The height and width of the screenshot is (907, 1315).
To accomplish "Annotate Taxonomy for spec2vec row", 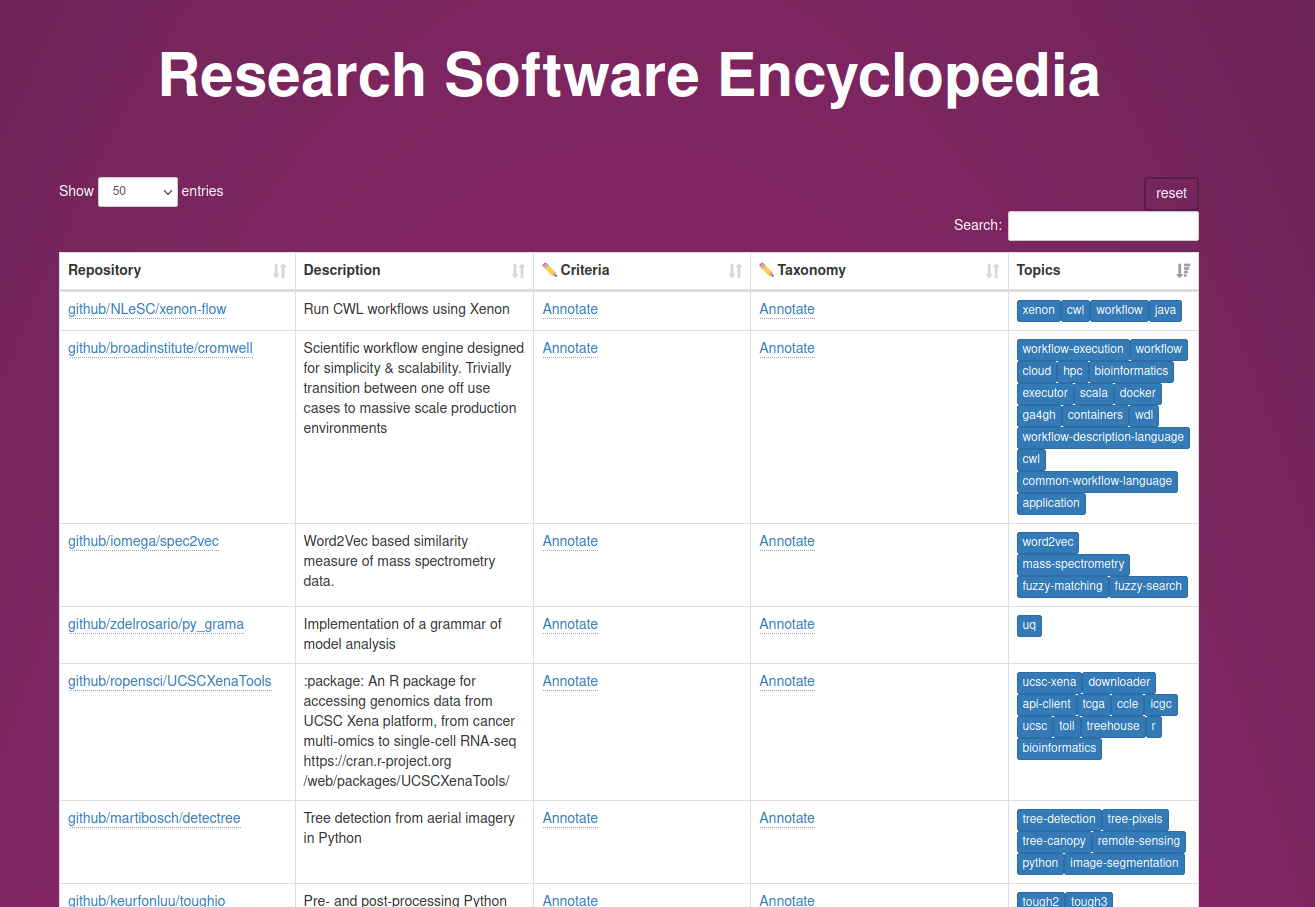I will (787, 541).
